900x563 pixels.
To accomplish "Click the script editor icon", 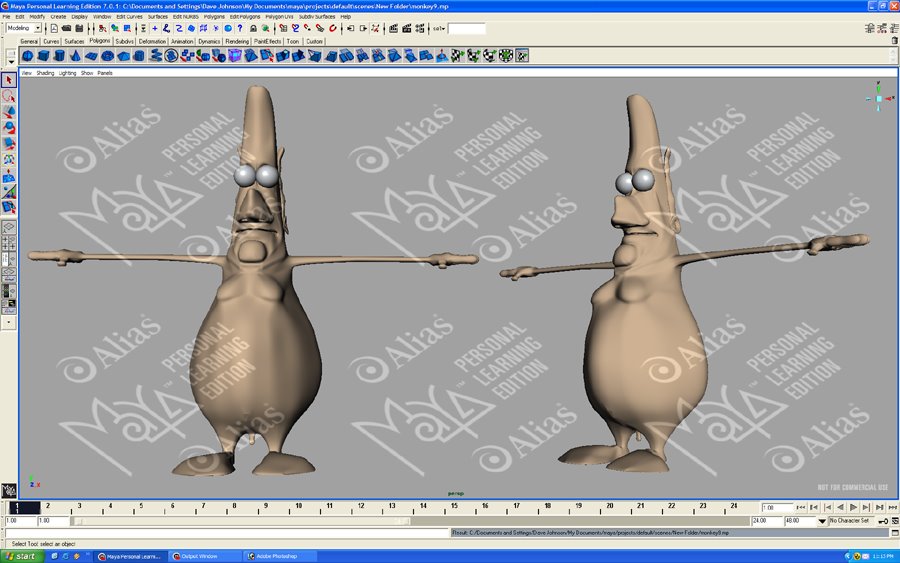I will (895, 533).
